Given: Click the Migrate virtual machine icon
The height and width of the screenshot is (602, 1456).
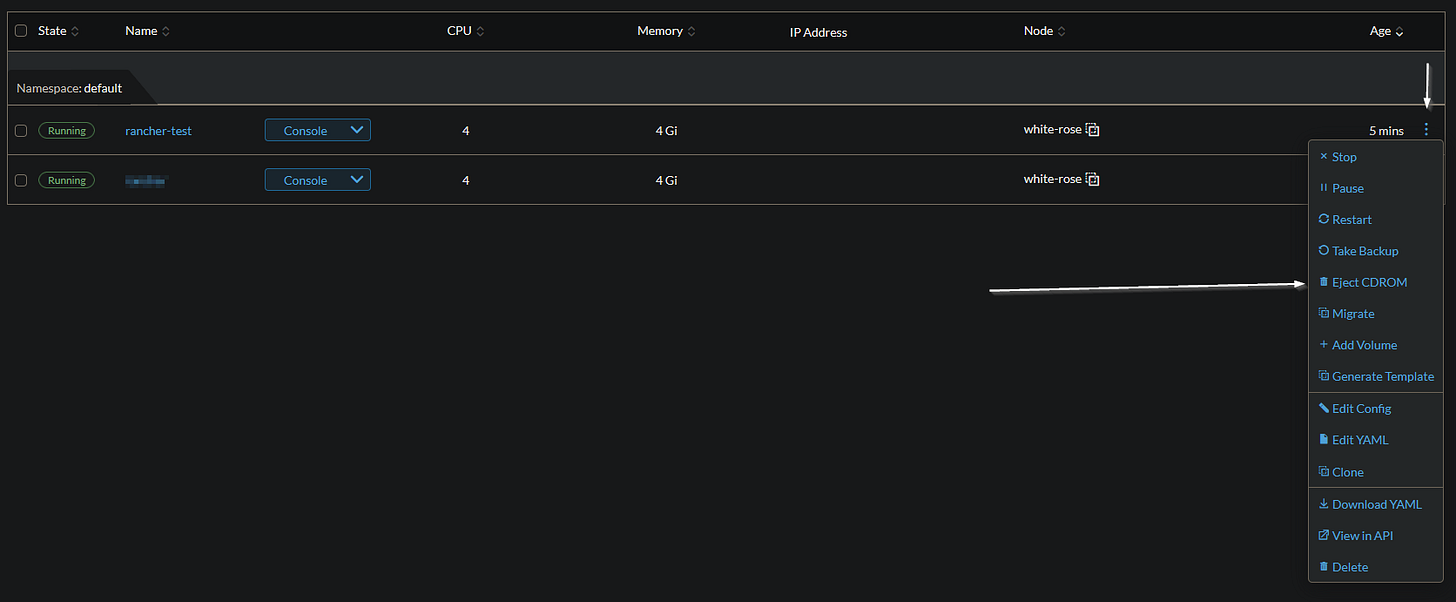Looking at the screenshot, I should click(x=1322, y=313).
